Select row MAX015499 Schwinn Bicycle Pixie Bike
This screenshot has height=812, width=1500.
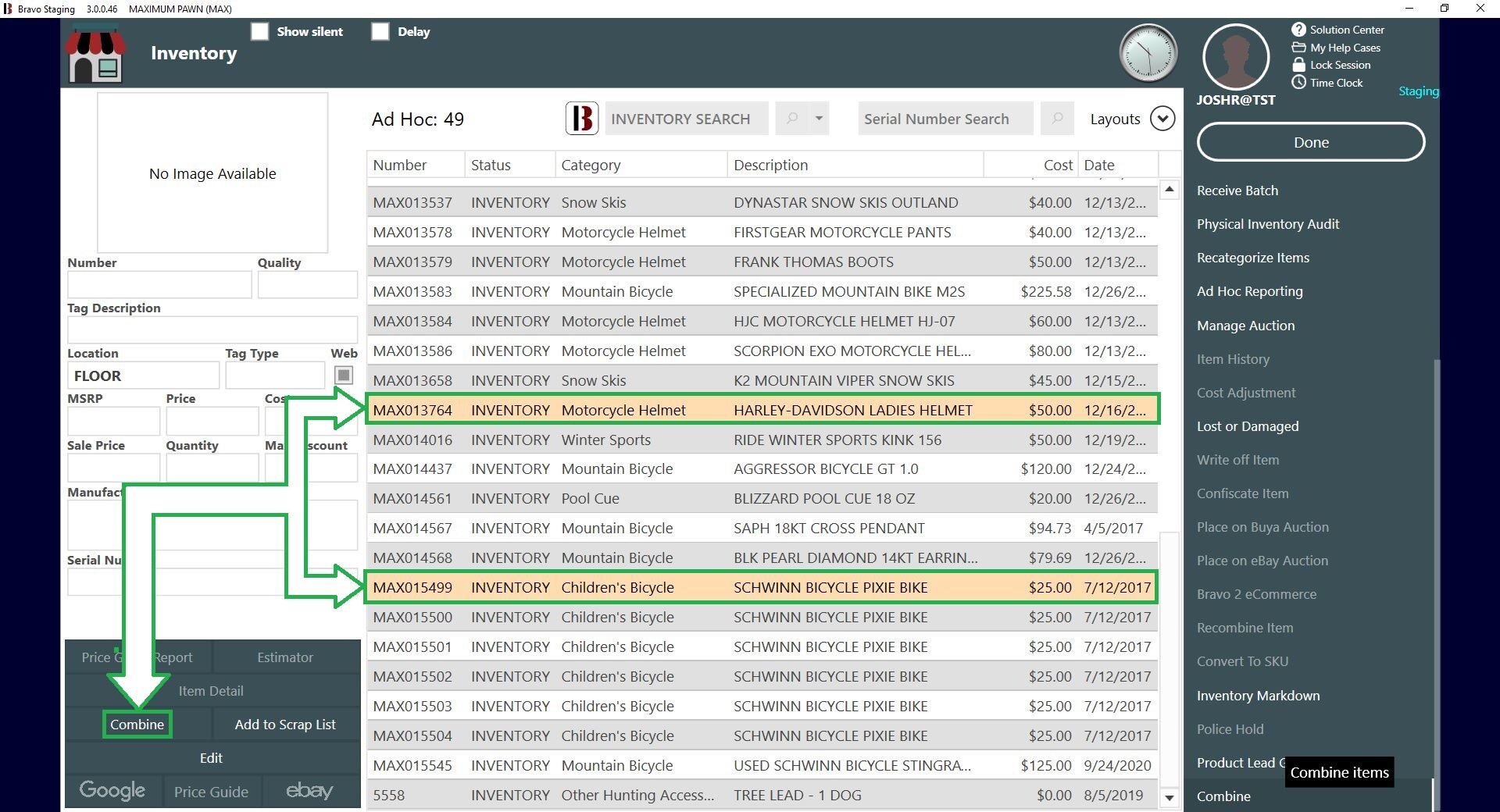(762, 587)
